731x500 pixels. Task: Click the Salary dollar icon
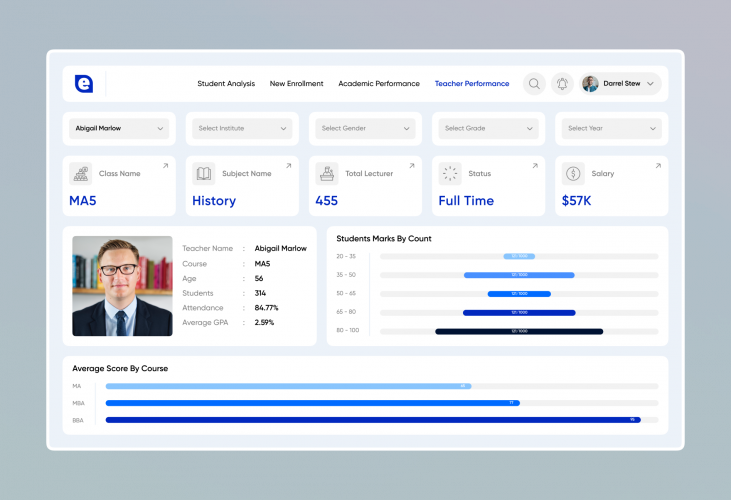573,174
